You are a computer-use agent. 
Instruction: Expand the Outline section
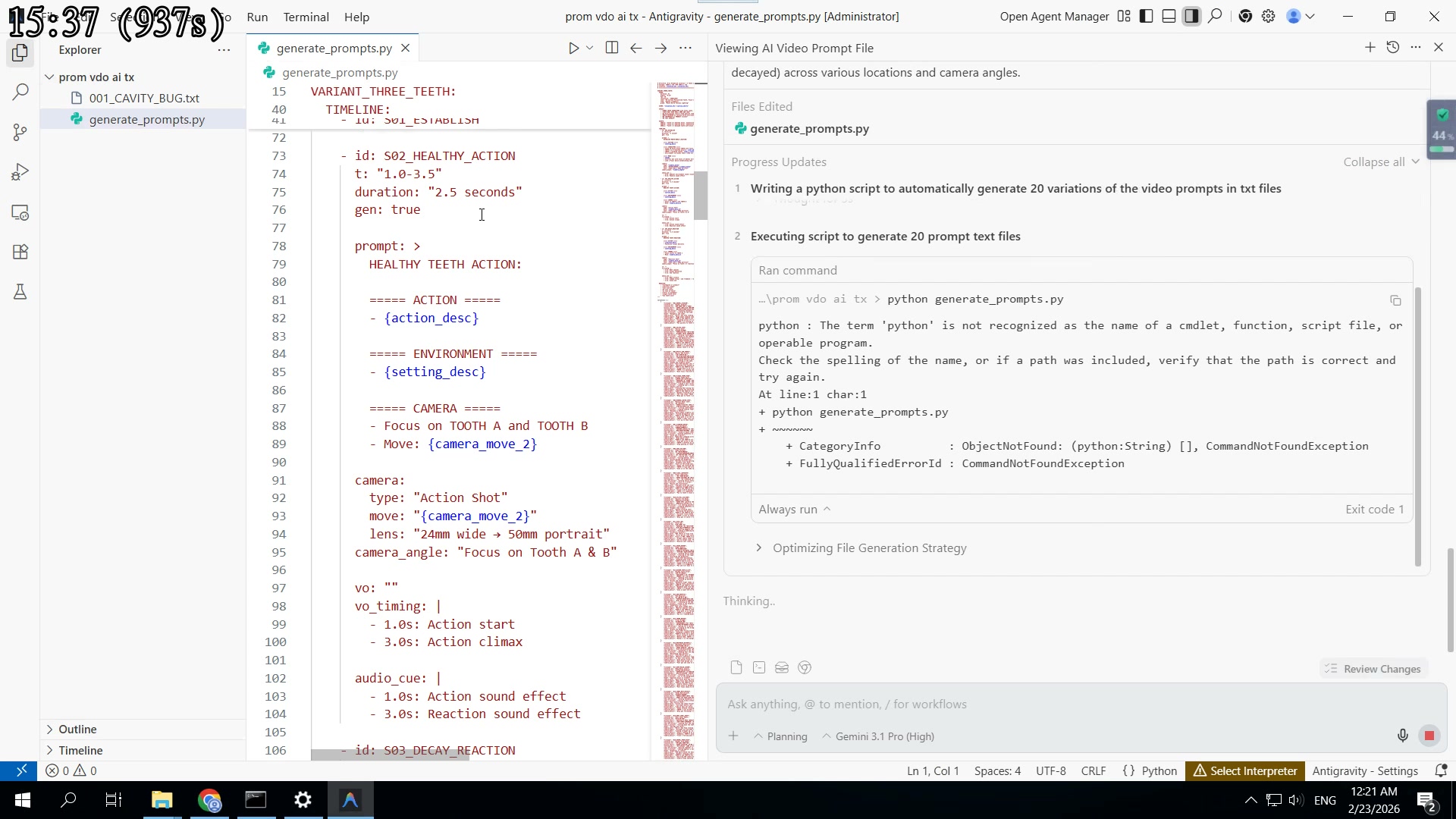coord(77,729)
